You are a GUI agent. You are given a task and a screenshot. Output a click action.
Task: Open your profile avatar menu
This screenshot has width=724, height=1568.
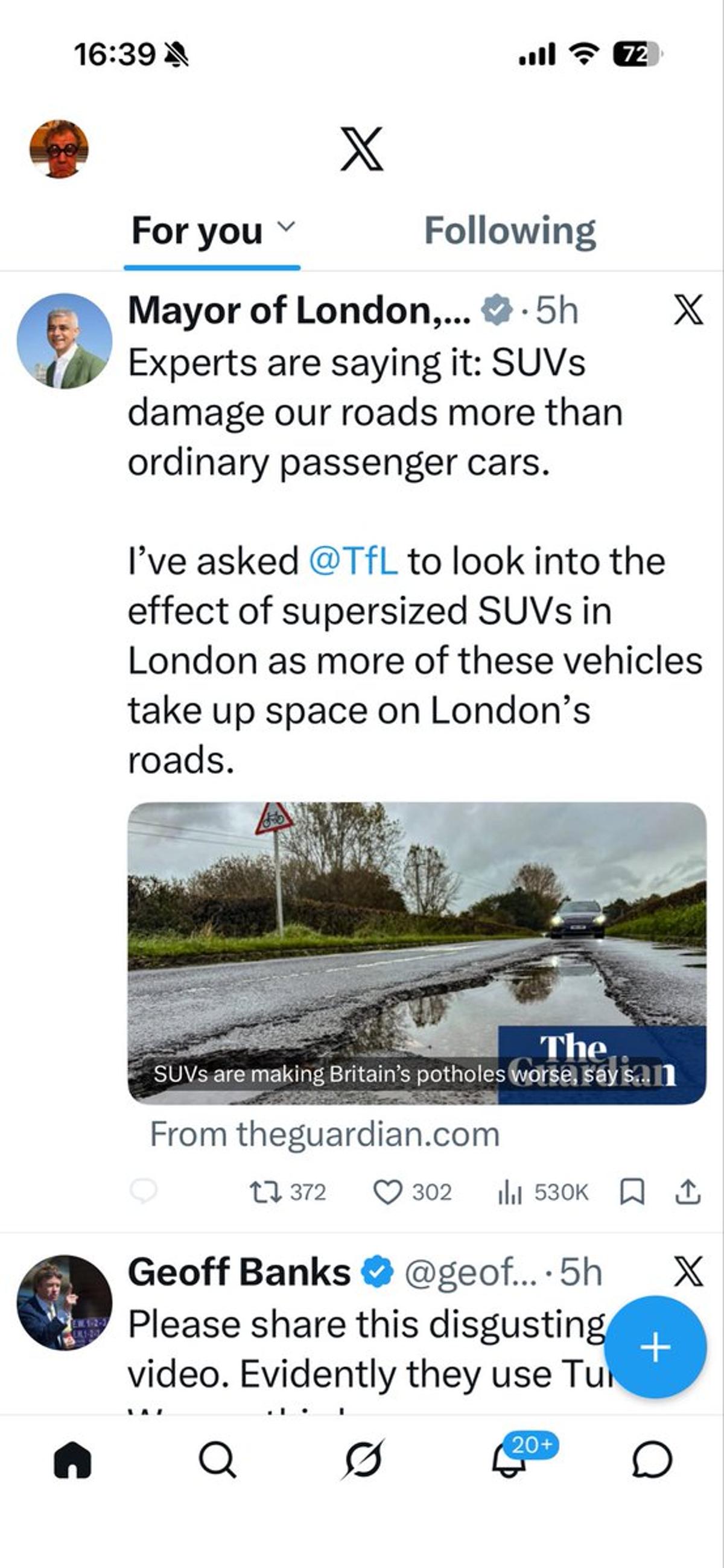click(59, 149)
